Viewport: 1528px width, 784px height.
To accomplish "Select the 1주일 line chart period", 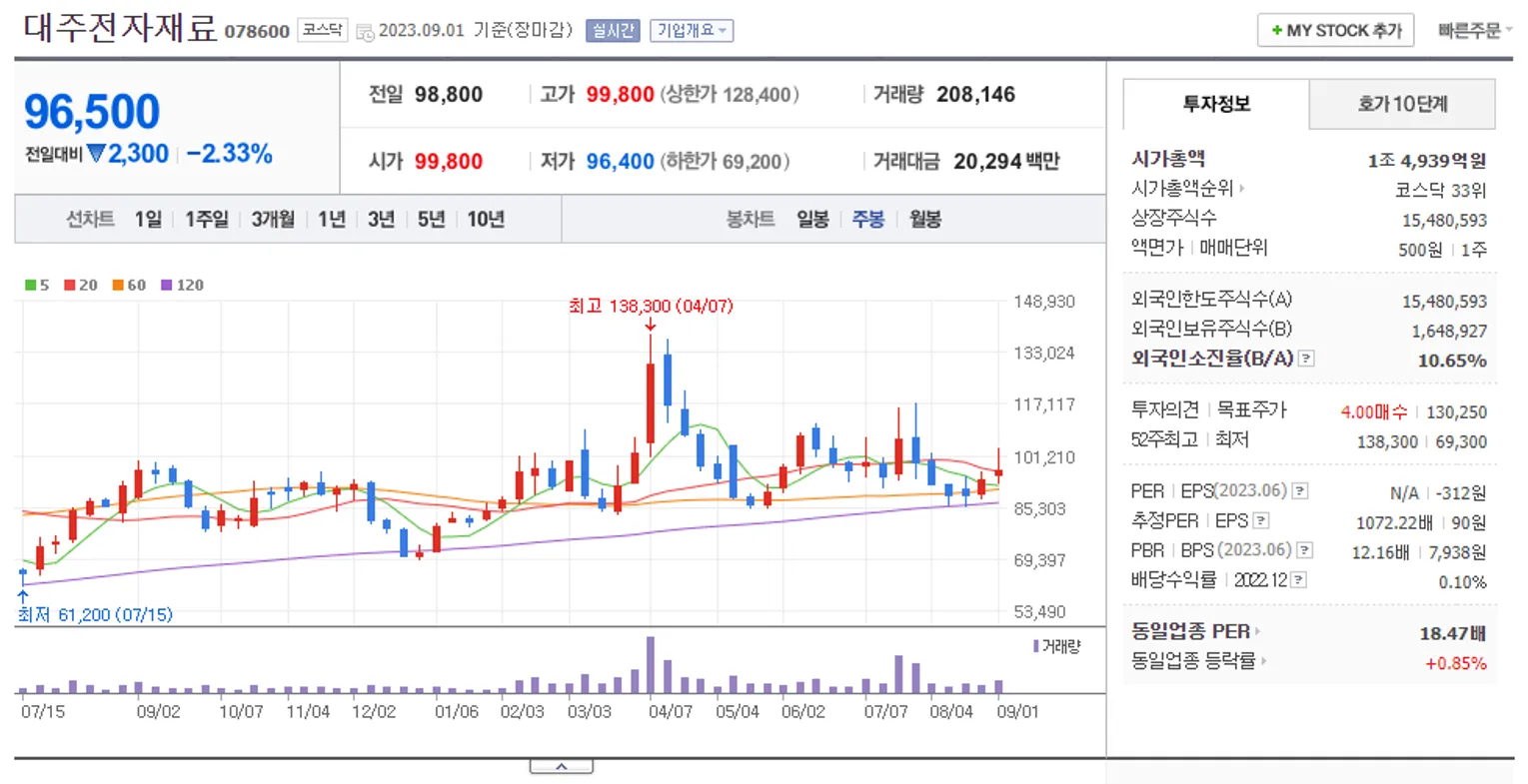I will coord(207,220).
